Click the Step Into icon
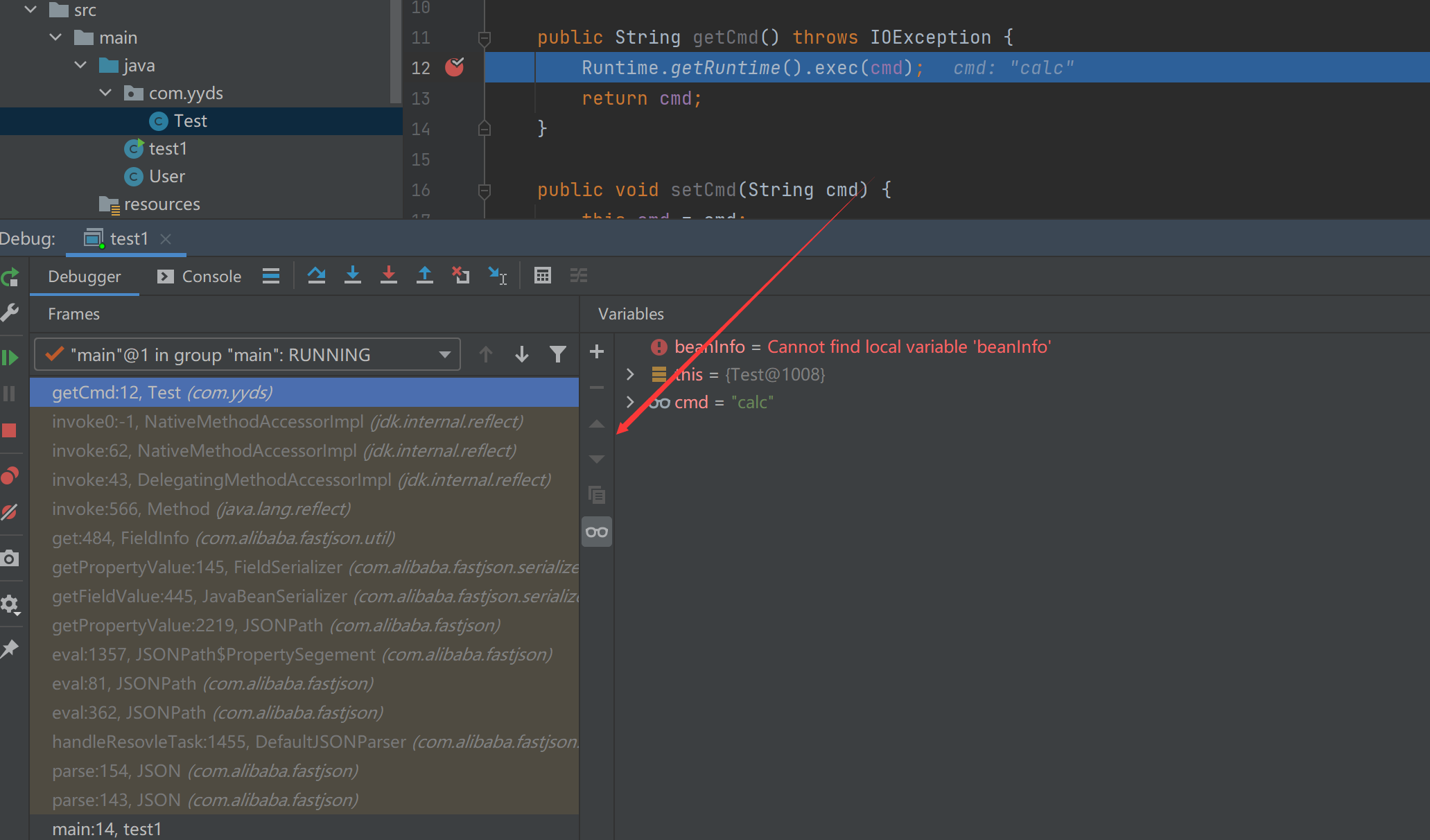This screenshot has width=1430, height=840. pos(353,276)
